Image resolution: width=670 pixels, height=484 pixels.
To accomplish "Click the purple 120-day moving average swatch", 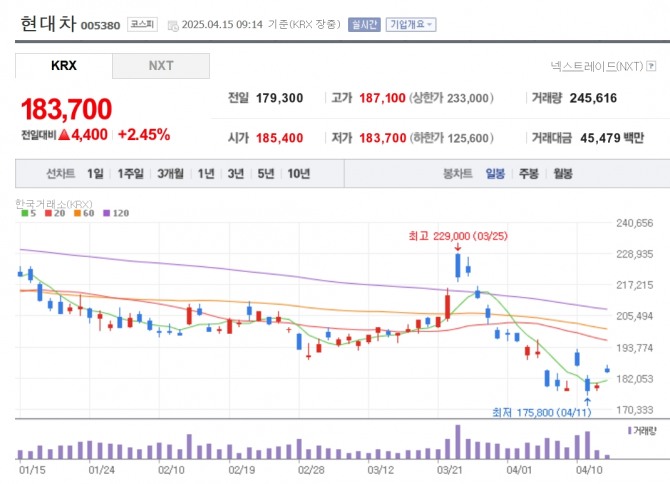I will click(x=106, y=213).
